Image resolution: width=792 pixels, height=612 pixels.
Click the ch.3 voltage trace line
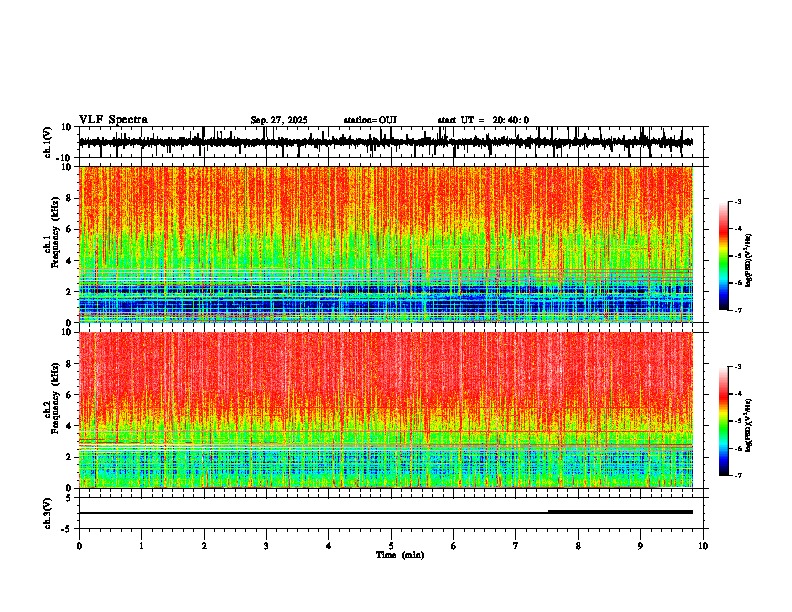pos(386,513)
